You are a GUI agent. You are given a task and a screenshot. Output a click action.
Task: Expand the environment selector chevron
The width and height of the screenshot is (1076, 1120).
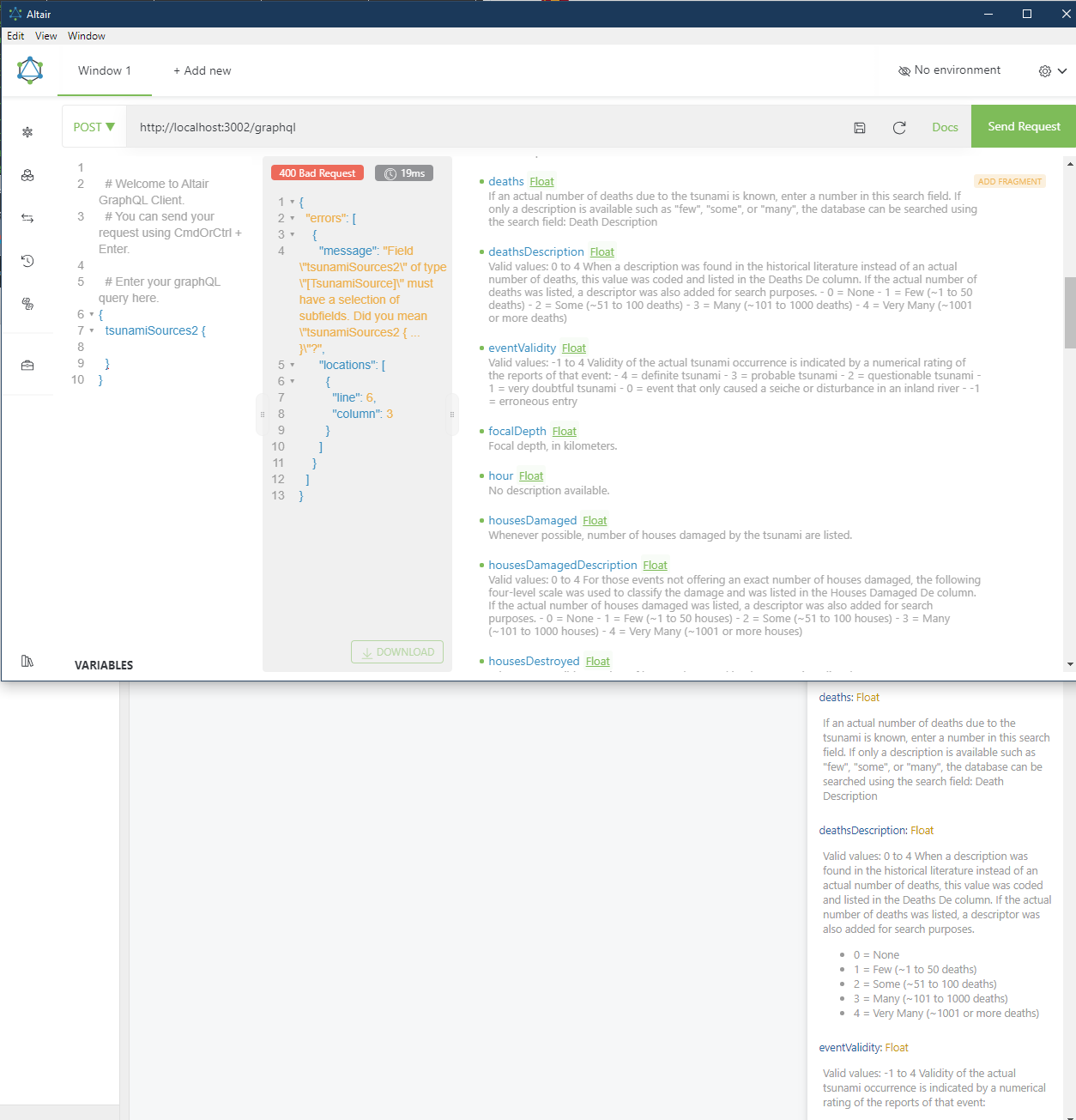click(1062, 70)
